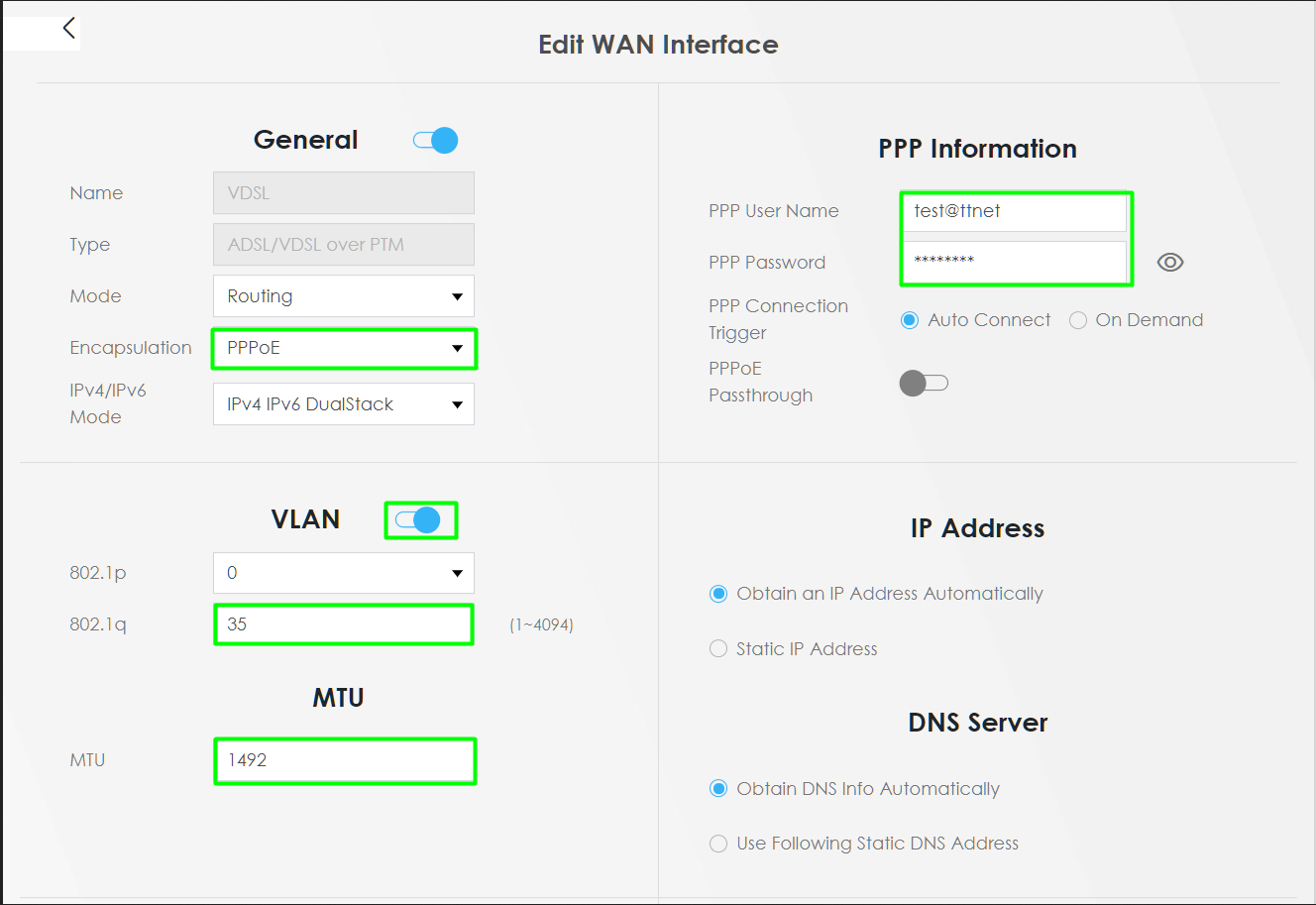Open the Encapsulation dropdown set to PPPoE

344,348
